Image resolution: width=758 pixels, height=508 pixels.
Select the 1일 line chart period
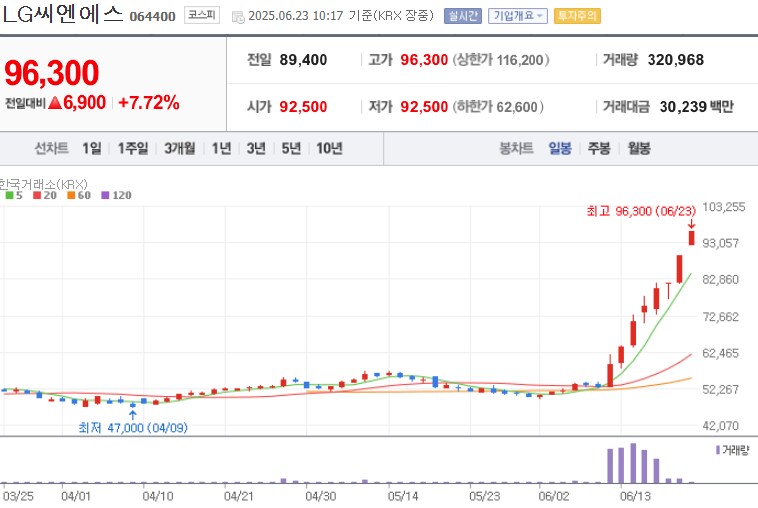point(92,148)
